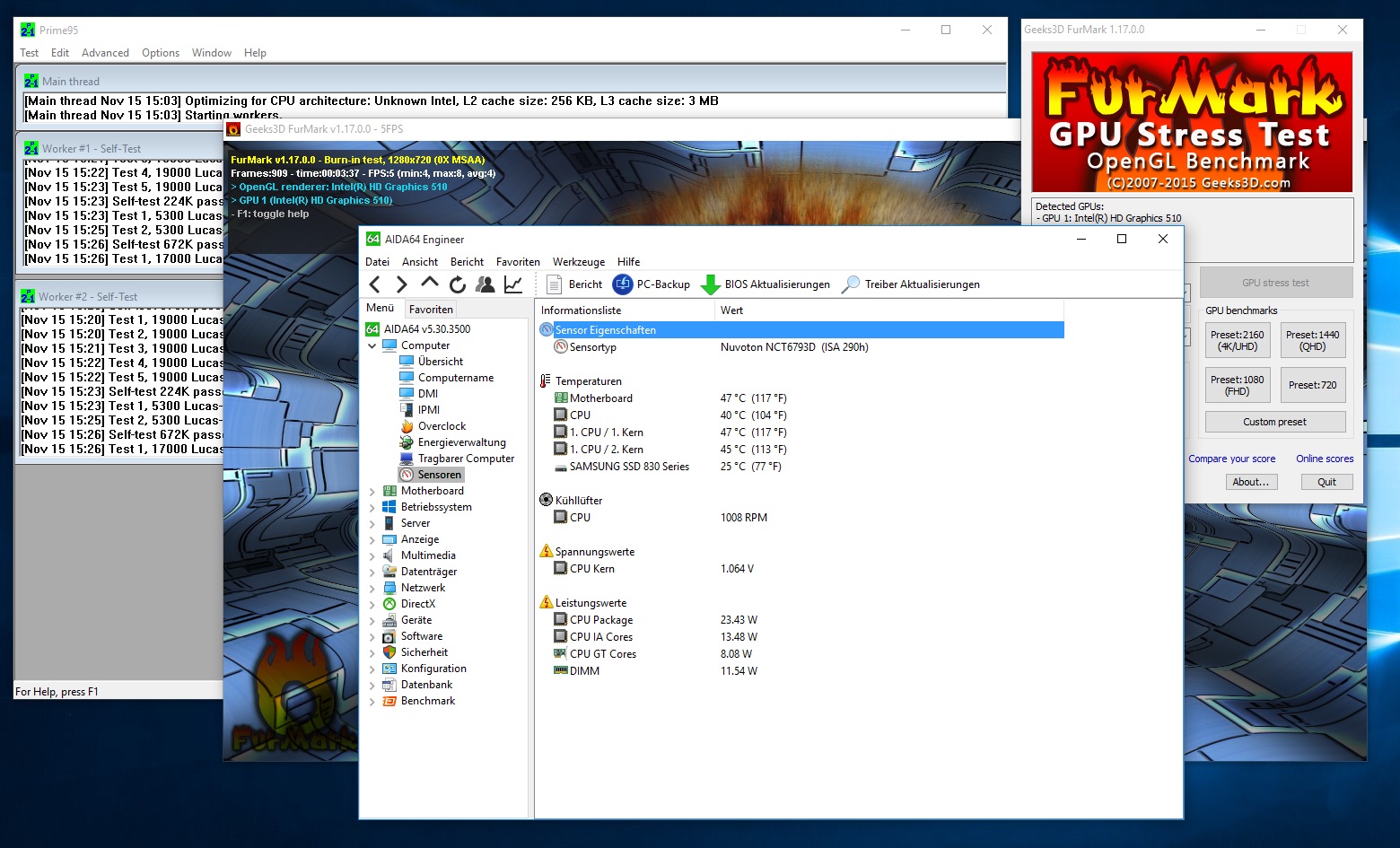The image size is (1400, 848).
Task: Click FurMark Quit button
Action: point(1326,482)
